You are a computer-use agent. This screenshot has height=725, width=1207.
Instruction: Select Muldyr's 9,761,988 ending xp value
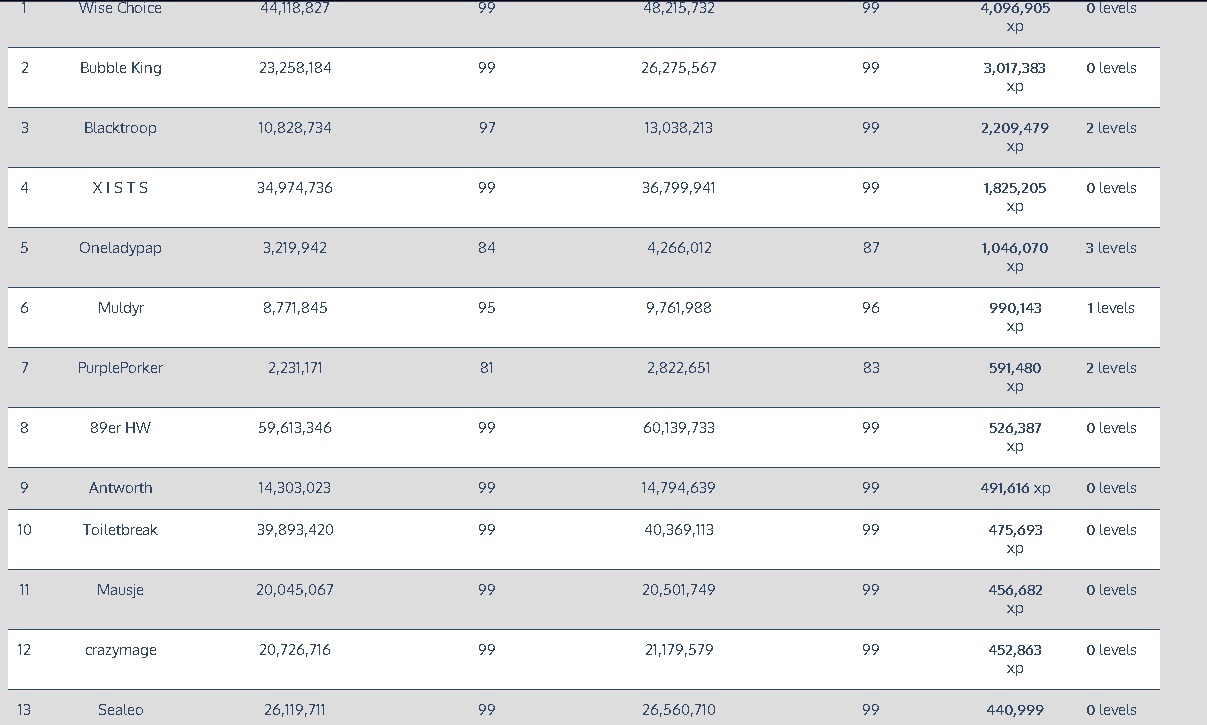click(x=679, y=308)
